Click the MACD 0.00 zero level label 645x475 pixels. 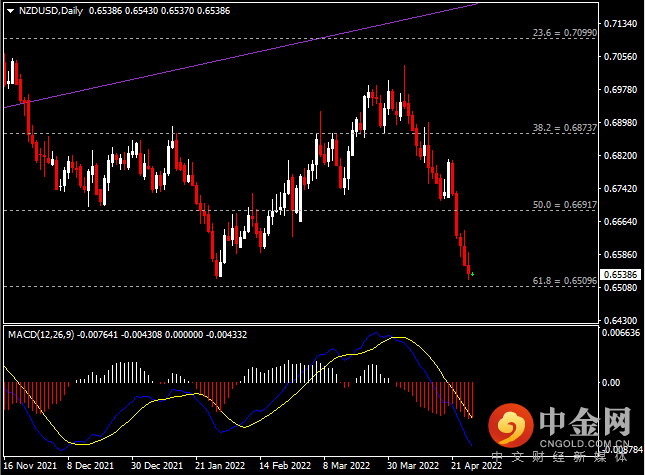tap(611, 382)
